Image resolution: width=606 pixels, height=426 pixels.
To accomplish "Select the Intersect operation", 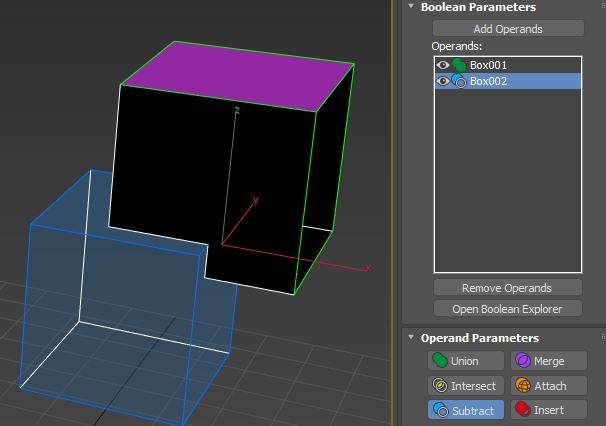I will [466, 385].
